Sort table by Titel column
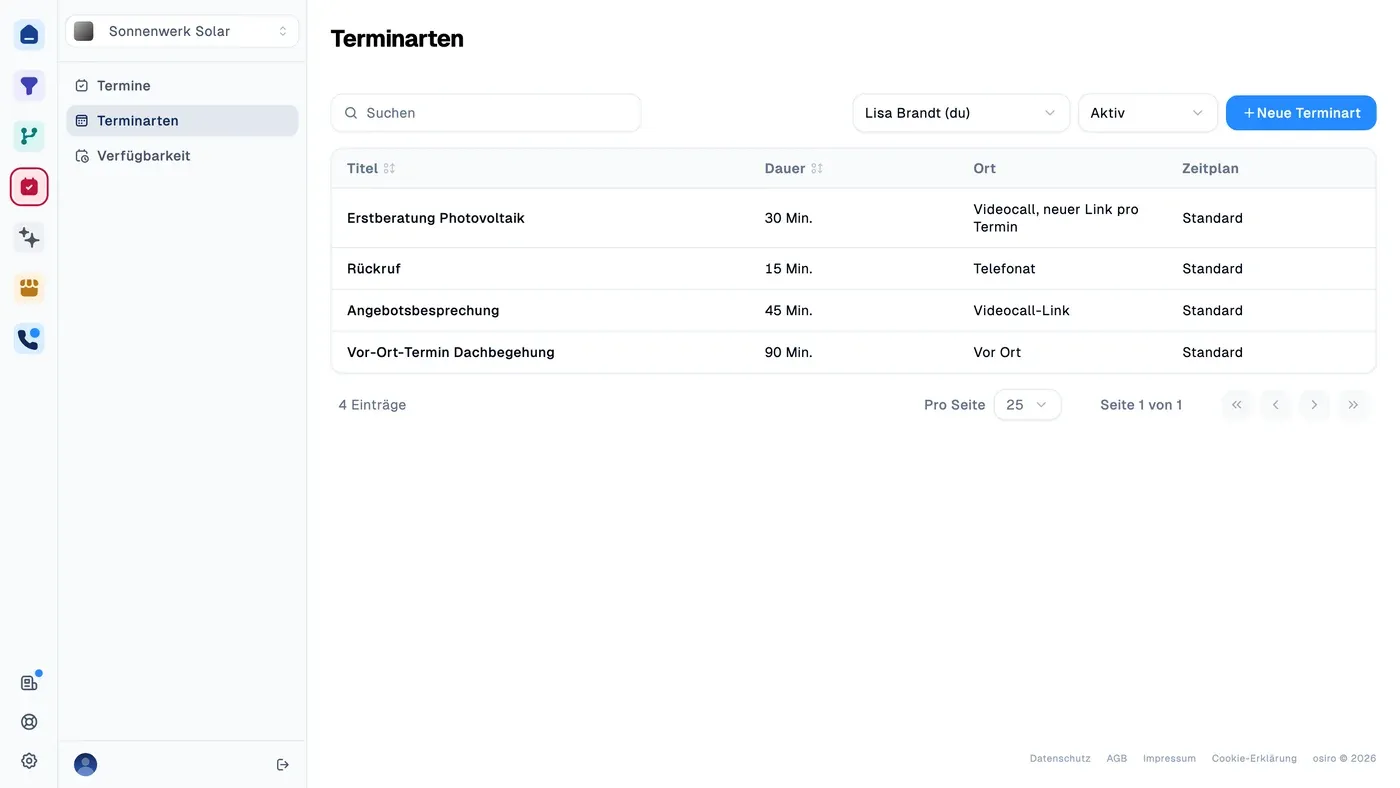The image size is (1400, 788). coord(371,169)
